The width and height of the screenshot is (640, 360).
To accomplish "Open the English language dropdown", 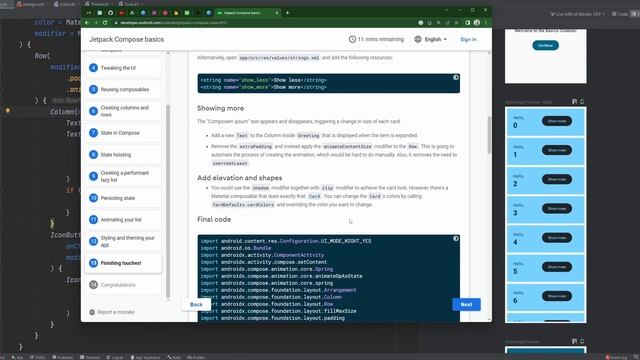I will [x=431, y=39].
